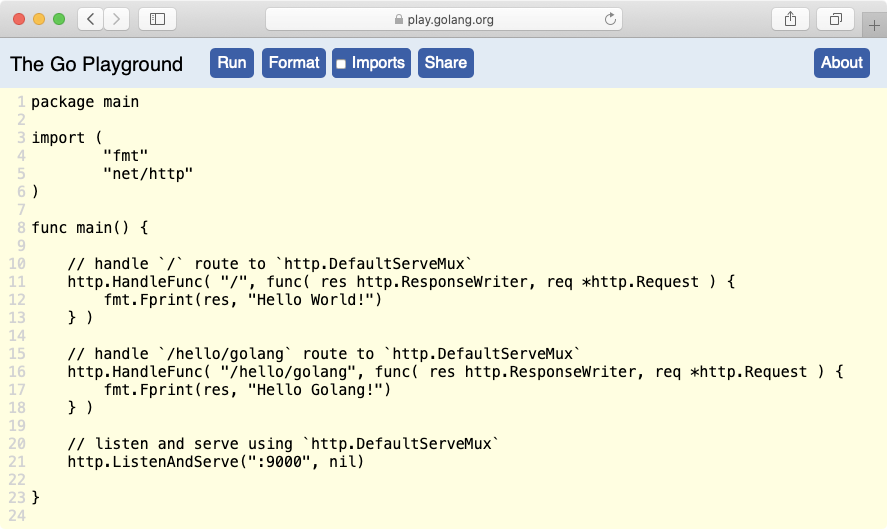Click the padlock icon in address bar
This screenshot has height=529, width=887.
[x=400, y=19]
